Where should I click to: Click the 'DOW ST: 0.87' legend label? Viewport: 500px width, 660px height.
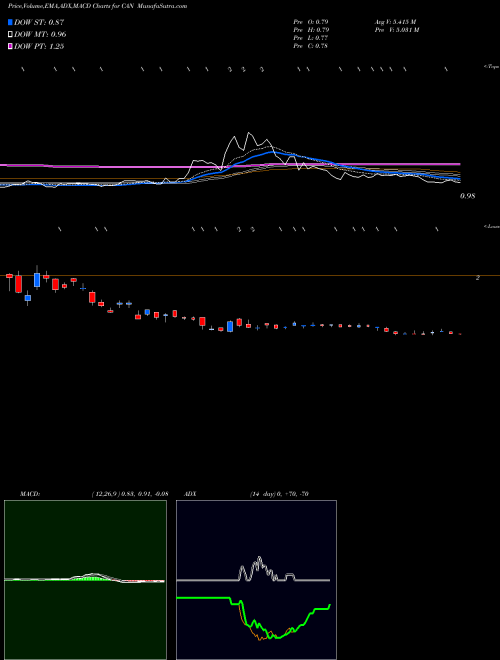click(x=39, y=23)
